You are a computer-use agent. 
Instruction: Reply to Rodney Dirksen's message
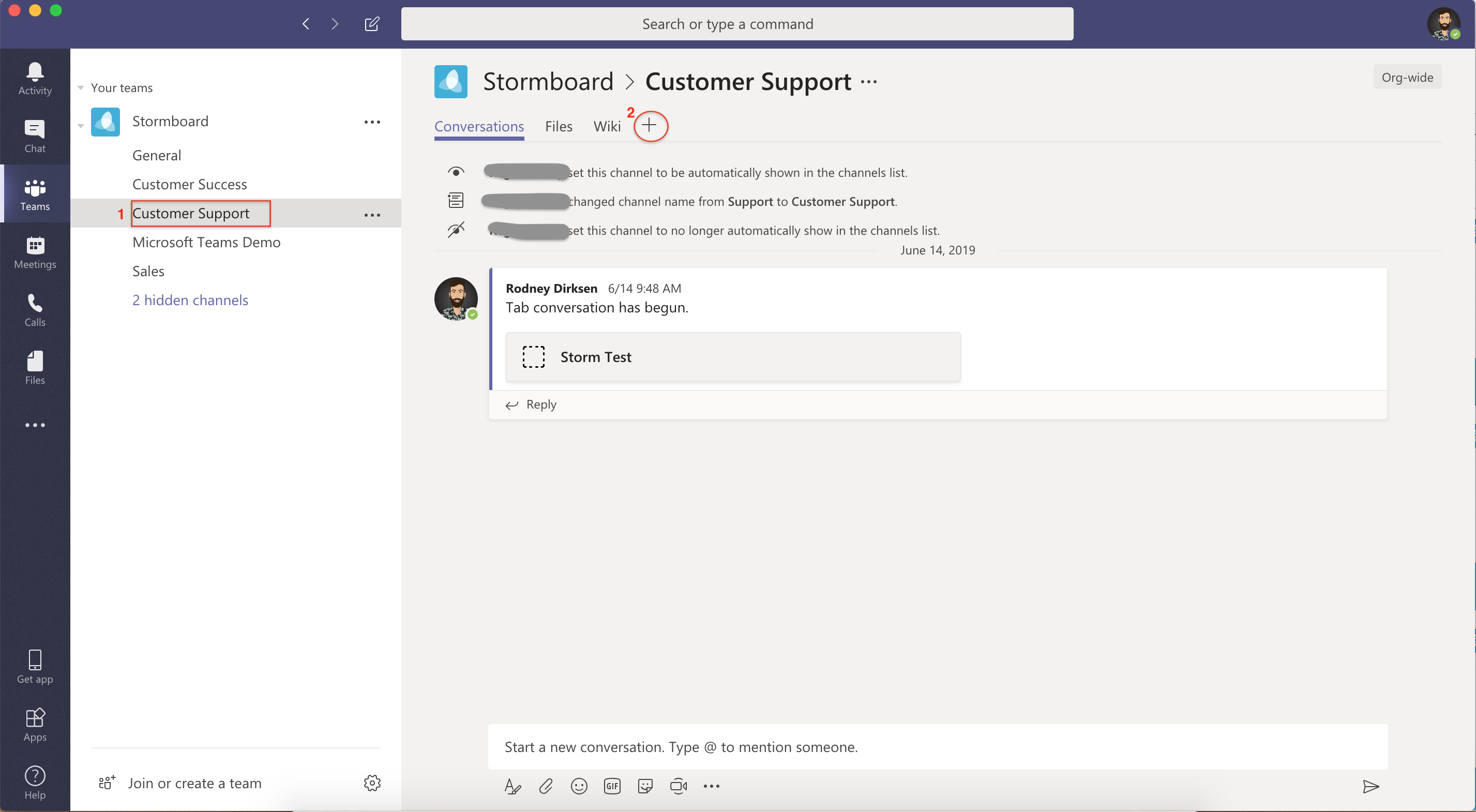(531, 404)
